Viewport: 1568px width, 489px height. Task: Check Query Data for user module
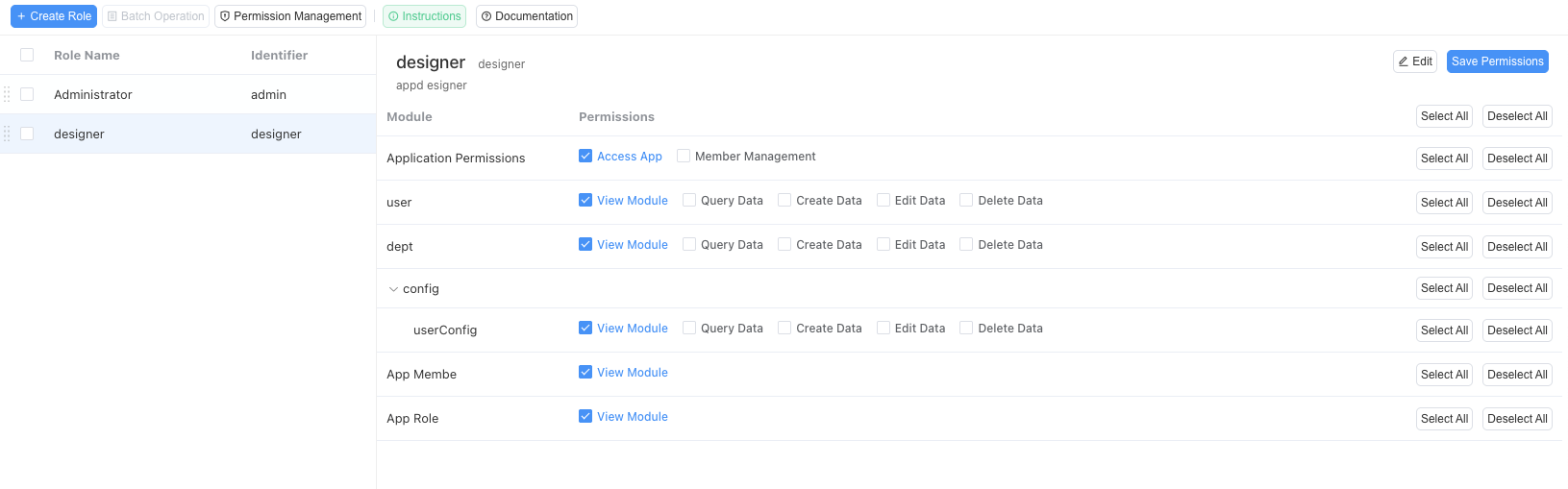click(689, 200)
